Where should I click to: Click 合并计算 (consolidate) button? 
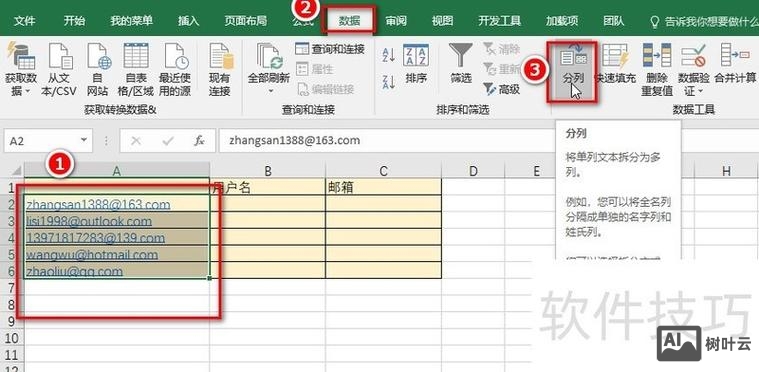[x=735, y=64]
